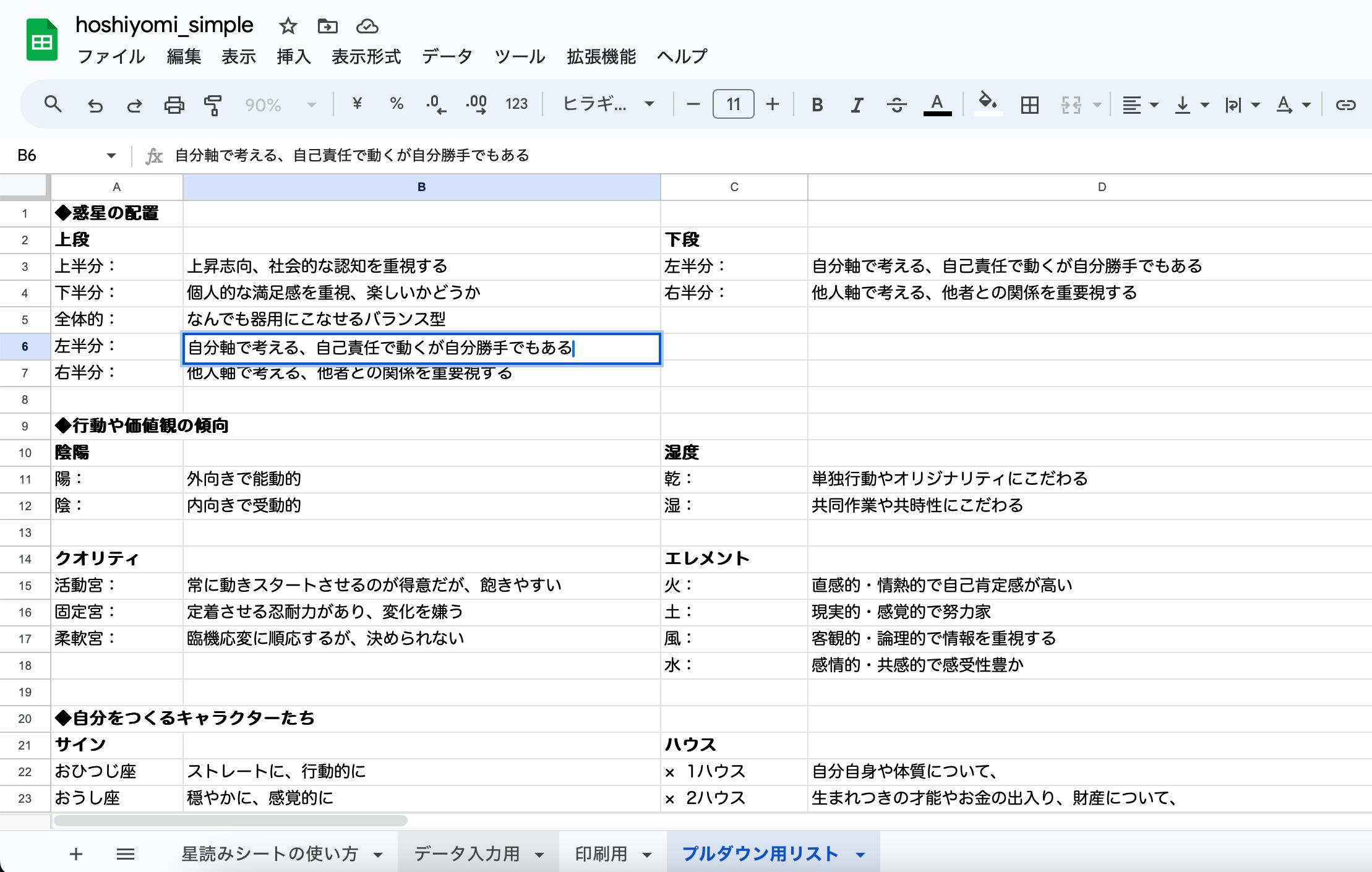The image size is (1372, 872).
Task: Open the text color picker
Action: click(x=937, y=105)
